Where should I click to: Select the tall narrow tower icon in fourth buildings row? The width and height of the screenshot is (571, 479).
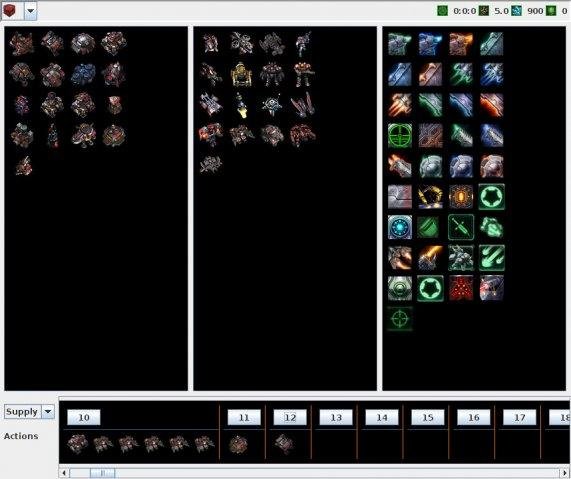53,136
